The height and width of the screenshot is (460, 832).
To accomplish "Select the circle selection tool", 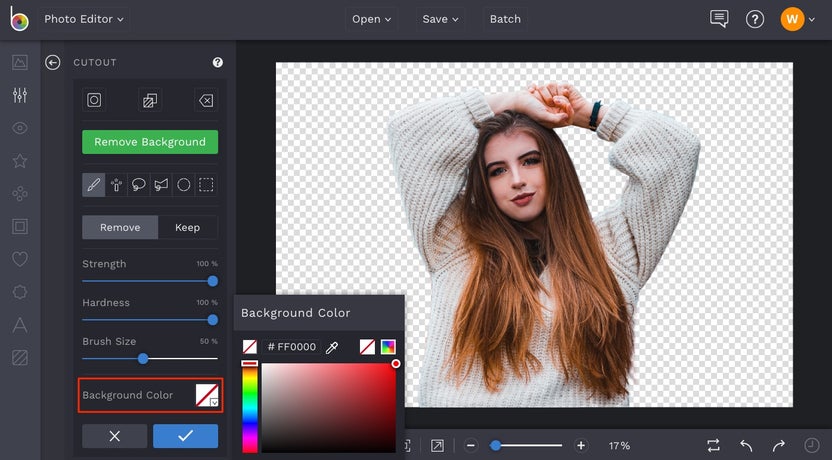I will pyautogui.click(x=184, y=185).
